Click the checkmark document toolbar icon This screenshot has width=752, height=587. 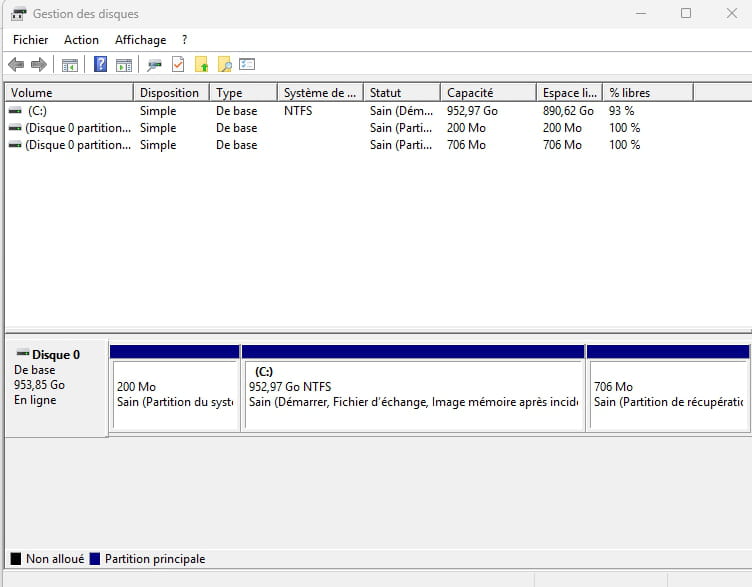[x=178, y=65]
